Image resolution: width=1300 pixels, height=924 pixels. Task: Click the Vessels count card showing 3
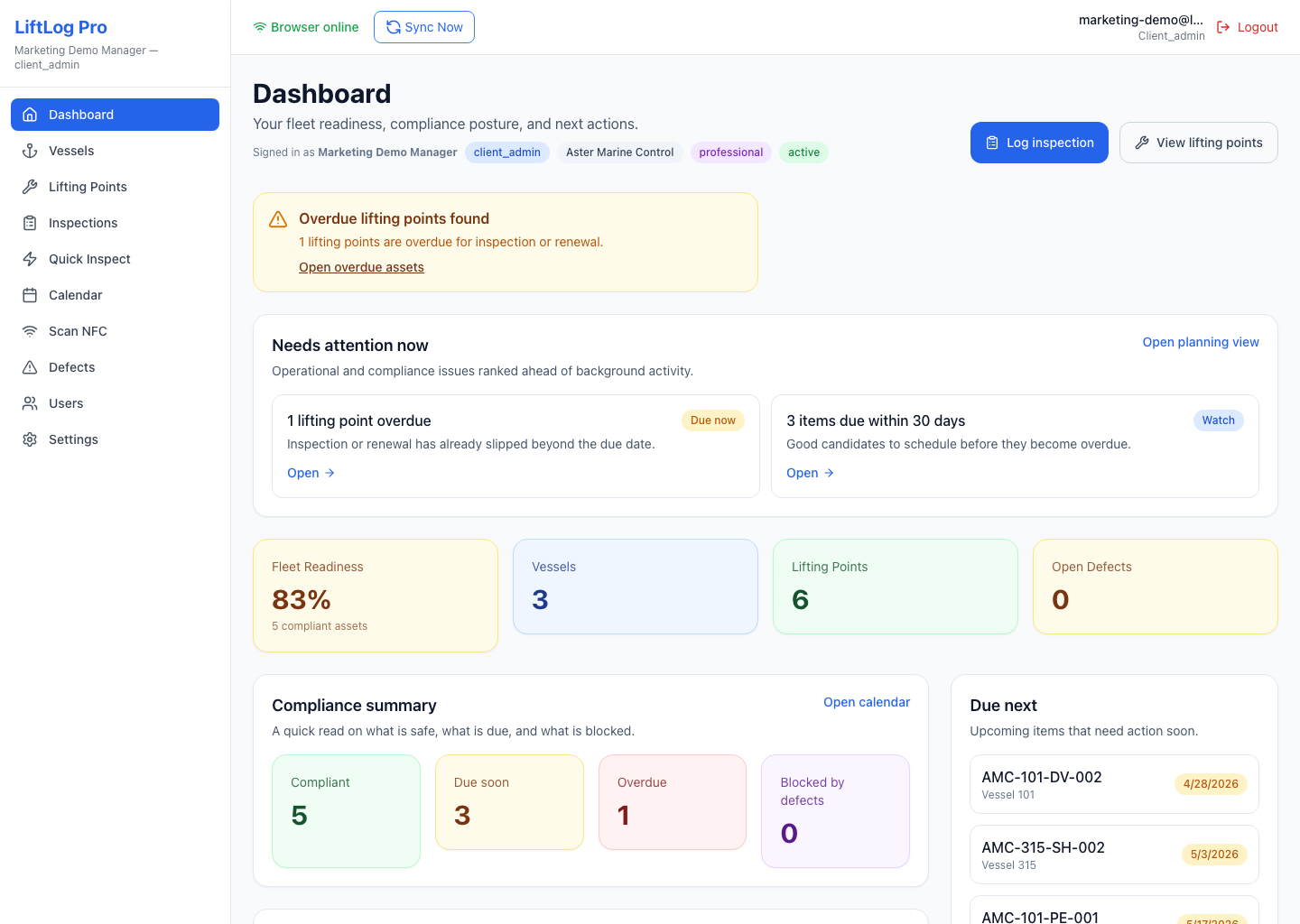click(x=636, y=587)
